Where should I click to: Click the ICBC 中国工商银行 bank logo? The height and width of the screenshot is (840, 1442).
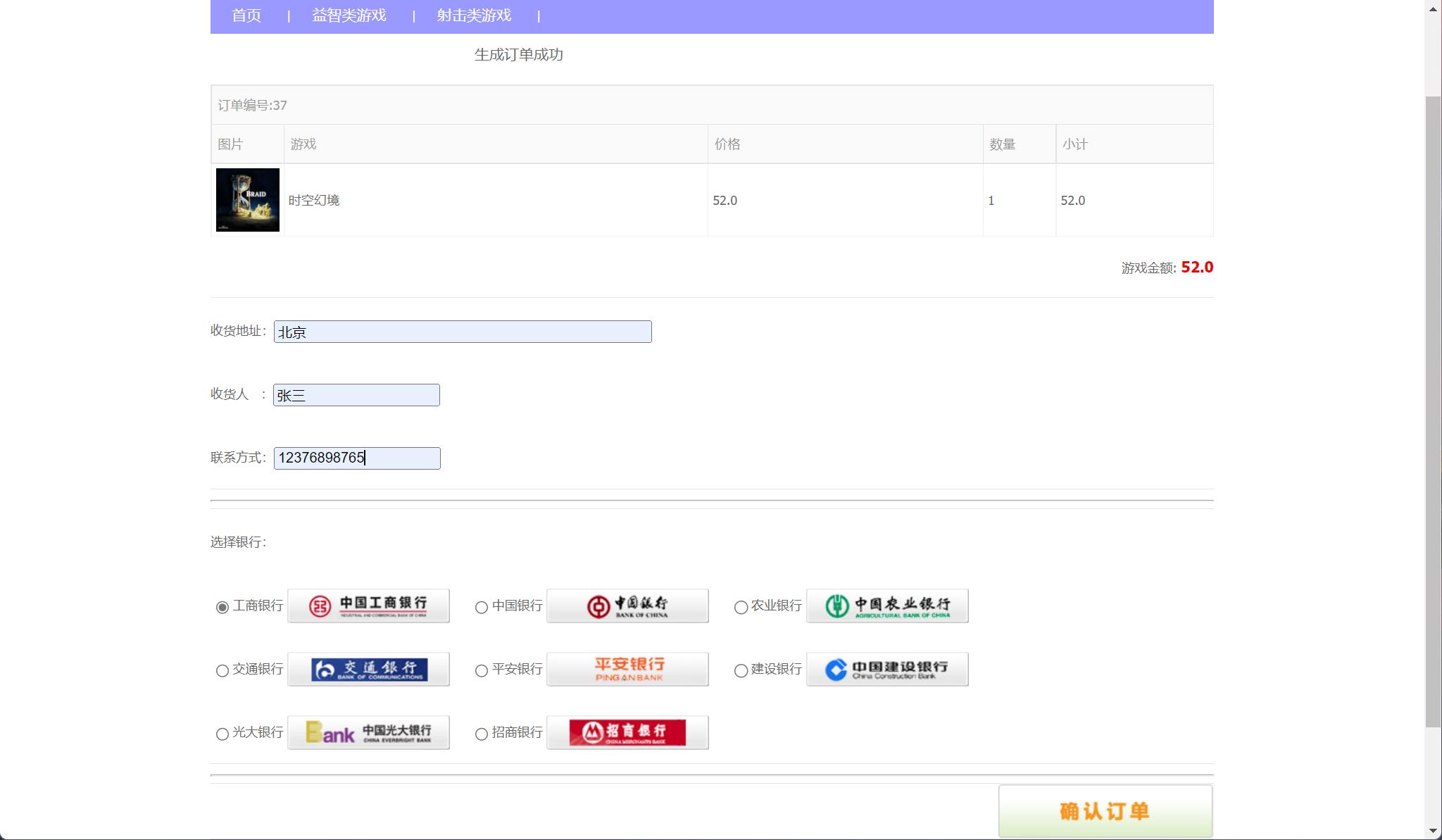[x=368, y=606]
